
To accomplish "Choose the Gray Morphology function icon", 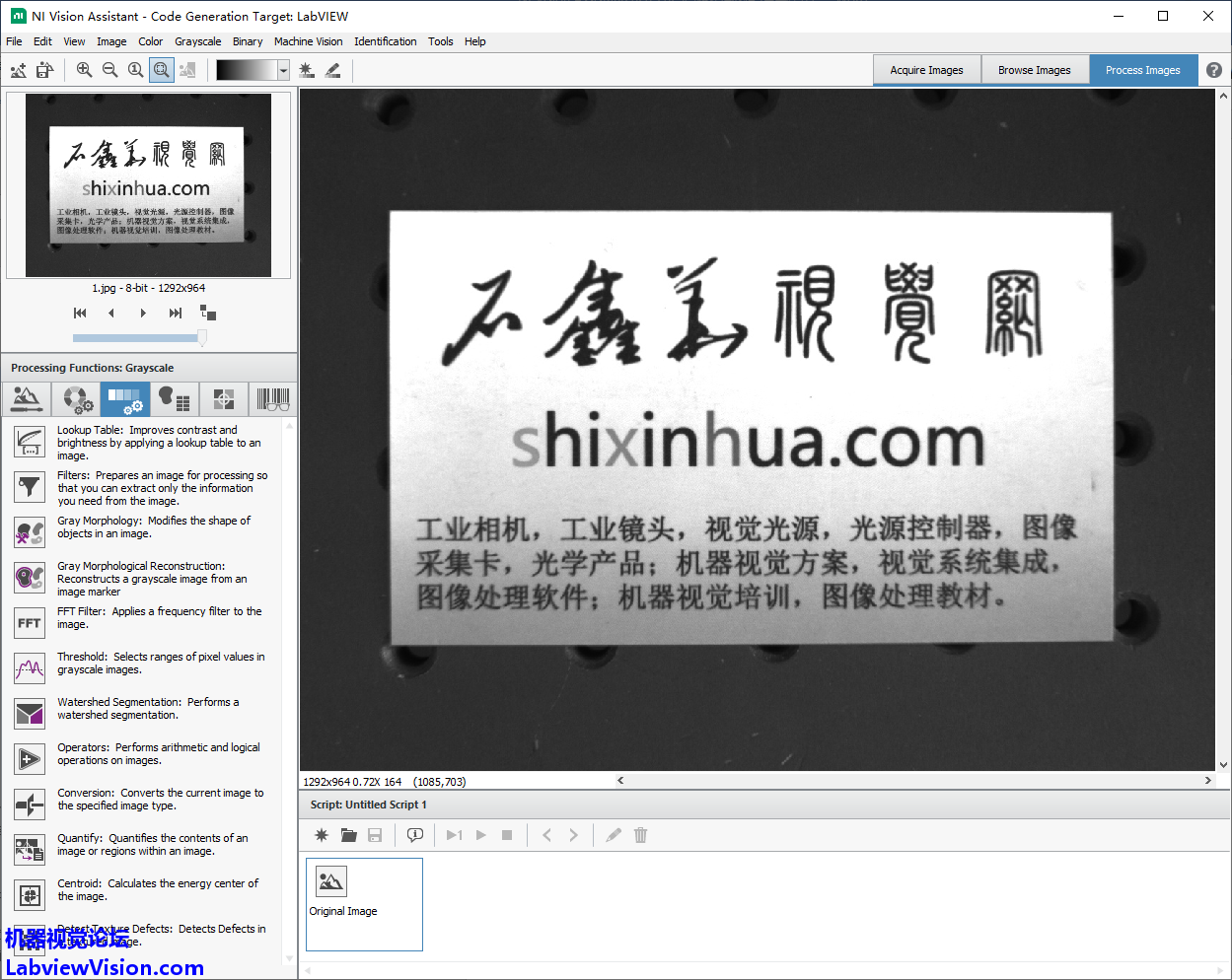I will click(x=30, y=532).
